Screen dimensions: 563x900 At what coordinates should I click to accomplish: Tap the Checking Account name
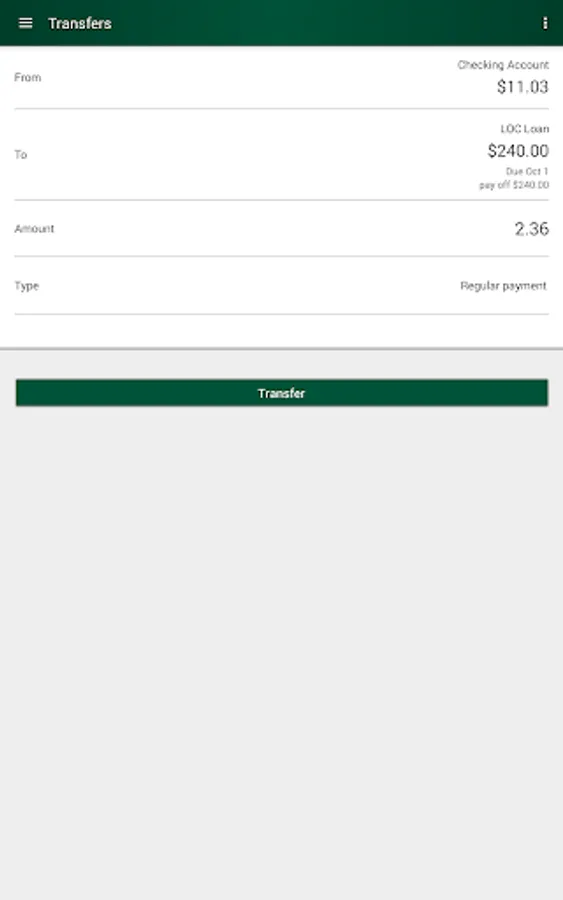click(x=503, y=65)
